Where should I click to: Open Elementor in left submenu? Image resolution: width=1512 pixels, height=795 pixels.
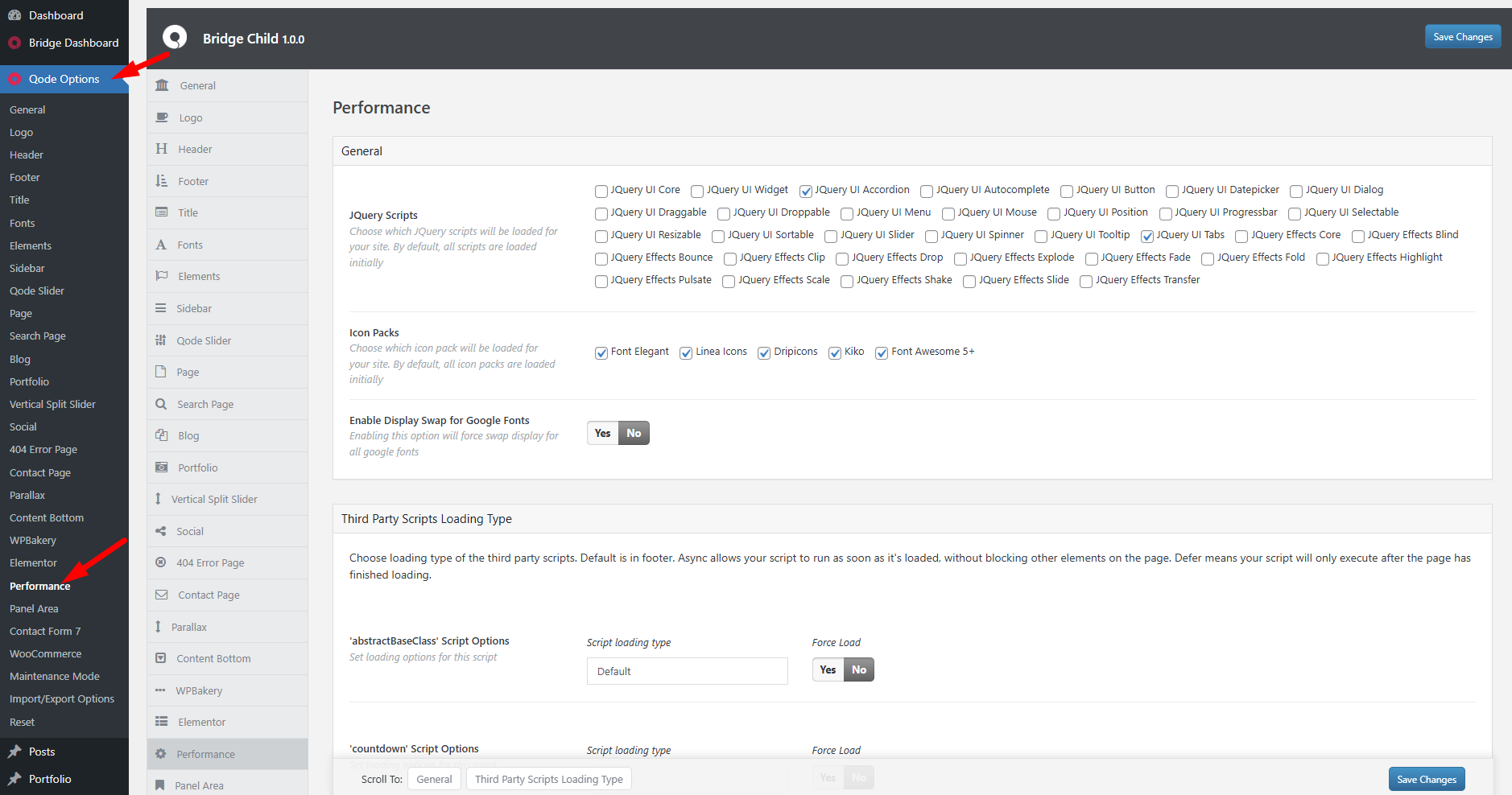(x=33, y=563)
